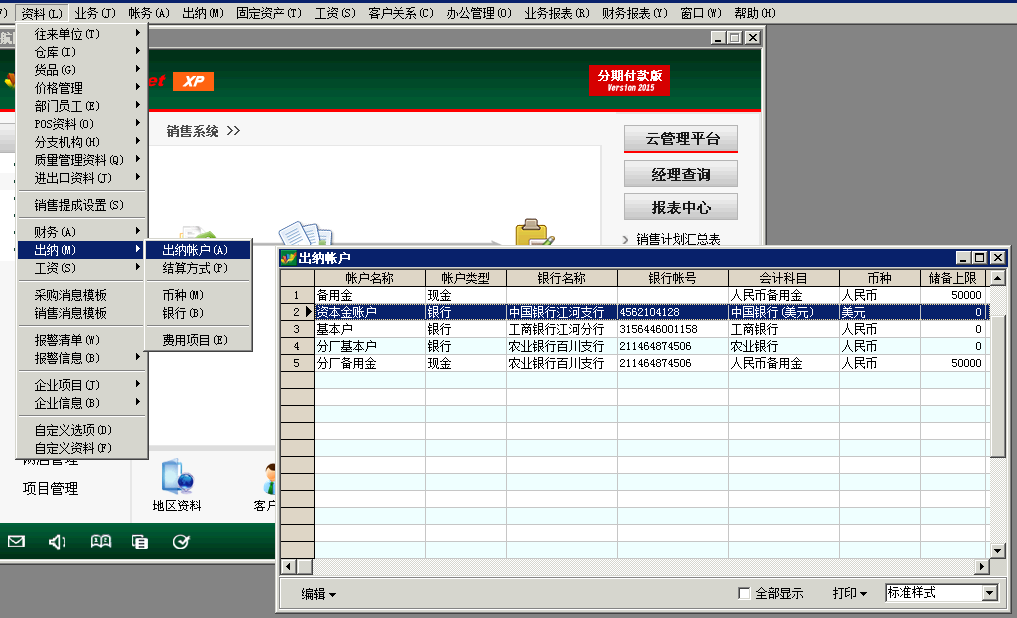Viewport: 1017px width, 618px height.
Task: Select the 备用金 account row
Action: (x=634, y=295)
